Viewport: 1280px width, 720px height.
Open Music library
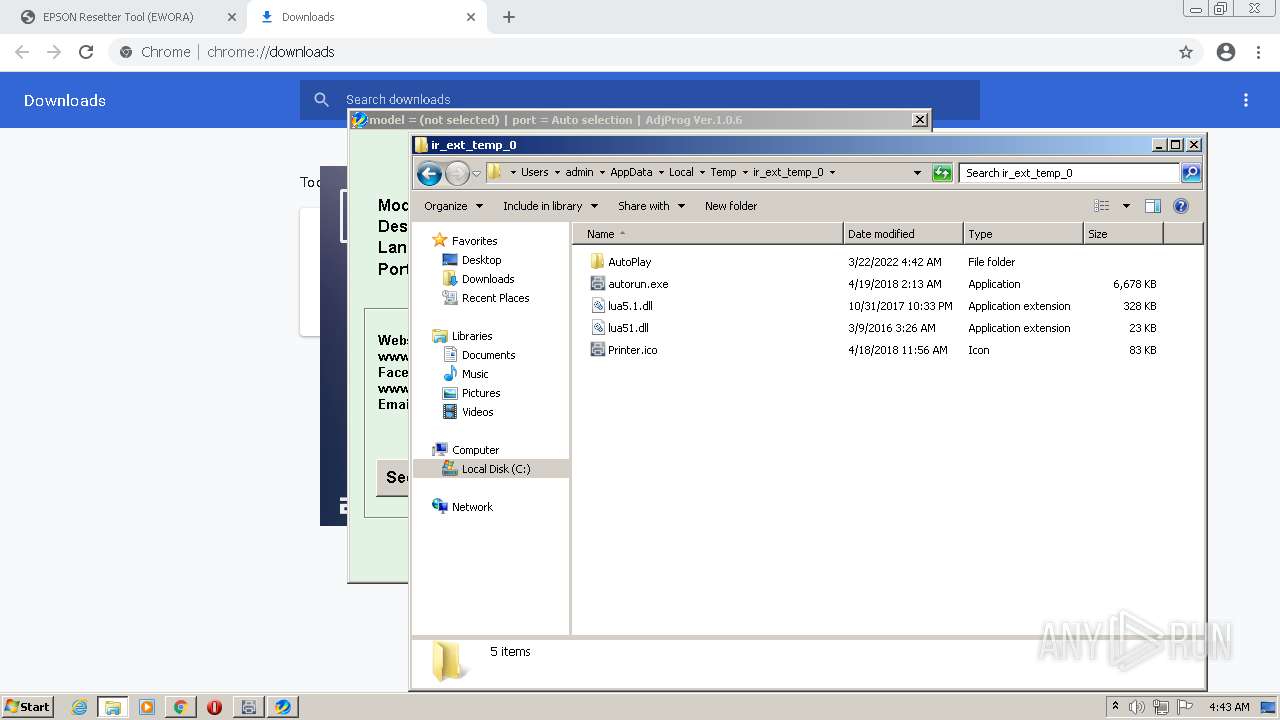tap(475, 374)
